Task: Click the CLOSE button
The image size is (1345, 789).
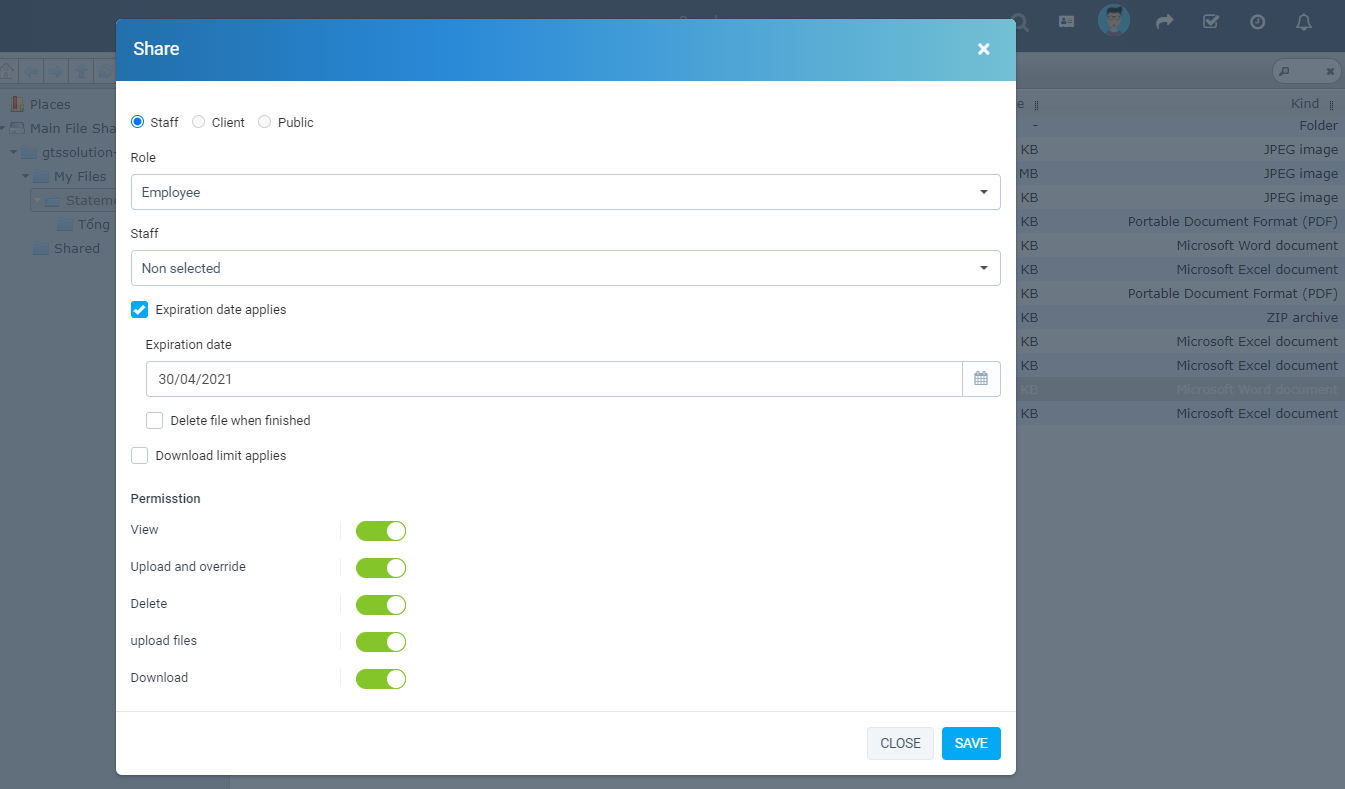Action: tap(900, 743)
